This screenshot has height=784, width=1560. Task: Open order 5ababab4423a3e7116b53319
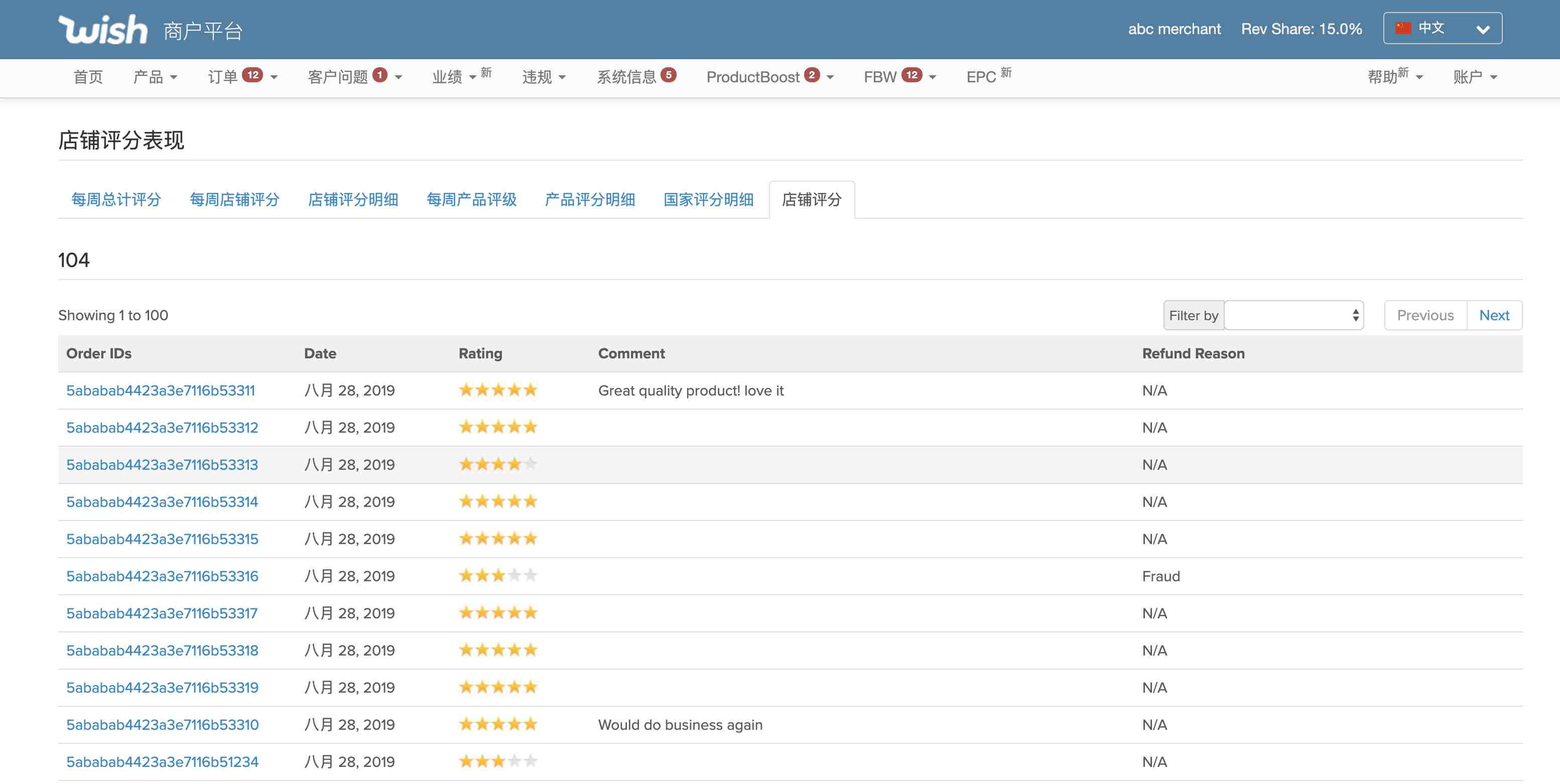[162, 687]
